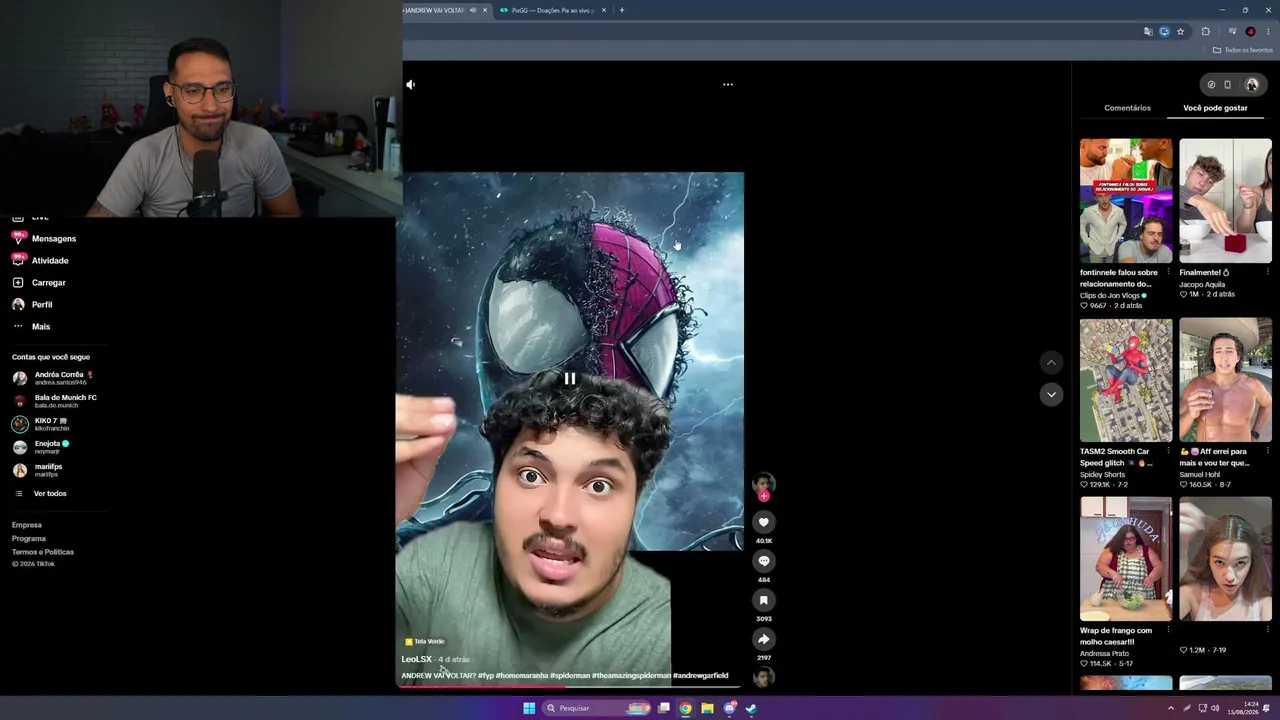Open a new browser tab
The height and width of the screenshot is (720, 1280).
[622, 10]
